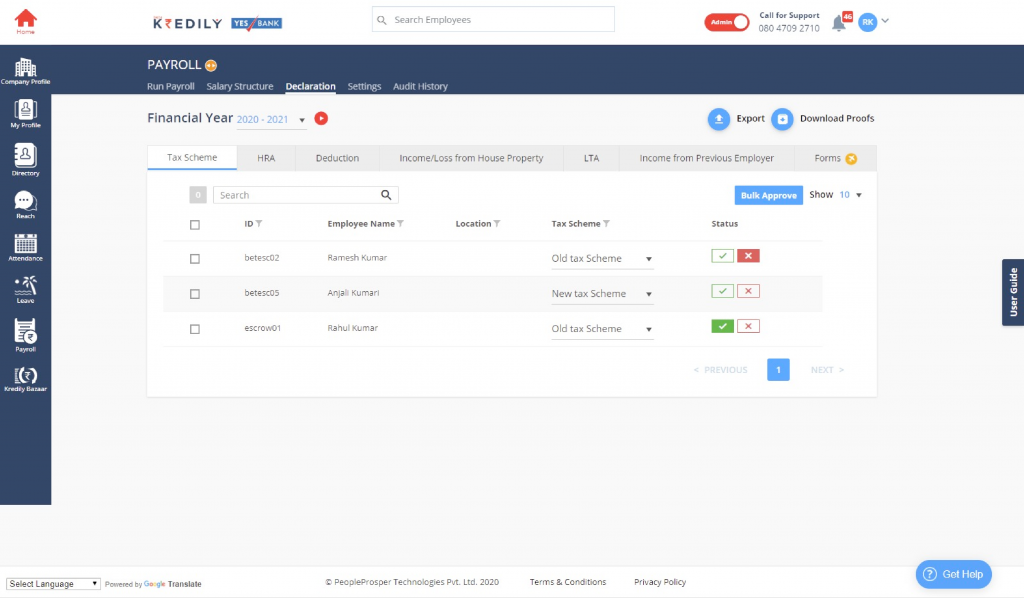Switch to the HRA tab
1024x598 pixels.
tap(266, 158)
